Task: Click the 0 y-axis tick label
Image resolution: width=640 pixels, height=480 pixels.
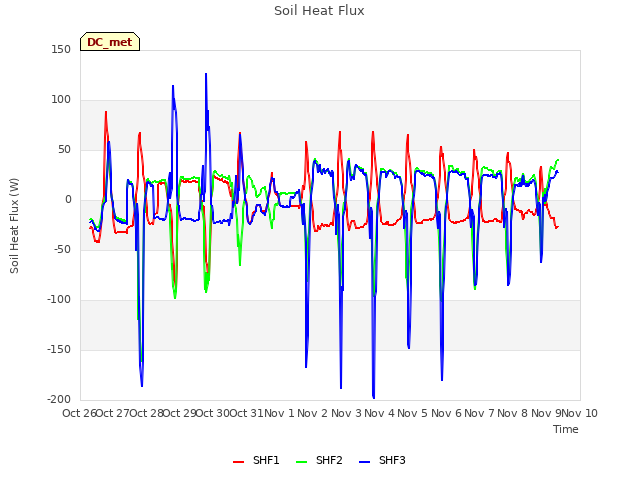Action: (68, 200)
